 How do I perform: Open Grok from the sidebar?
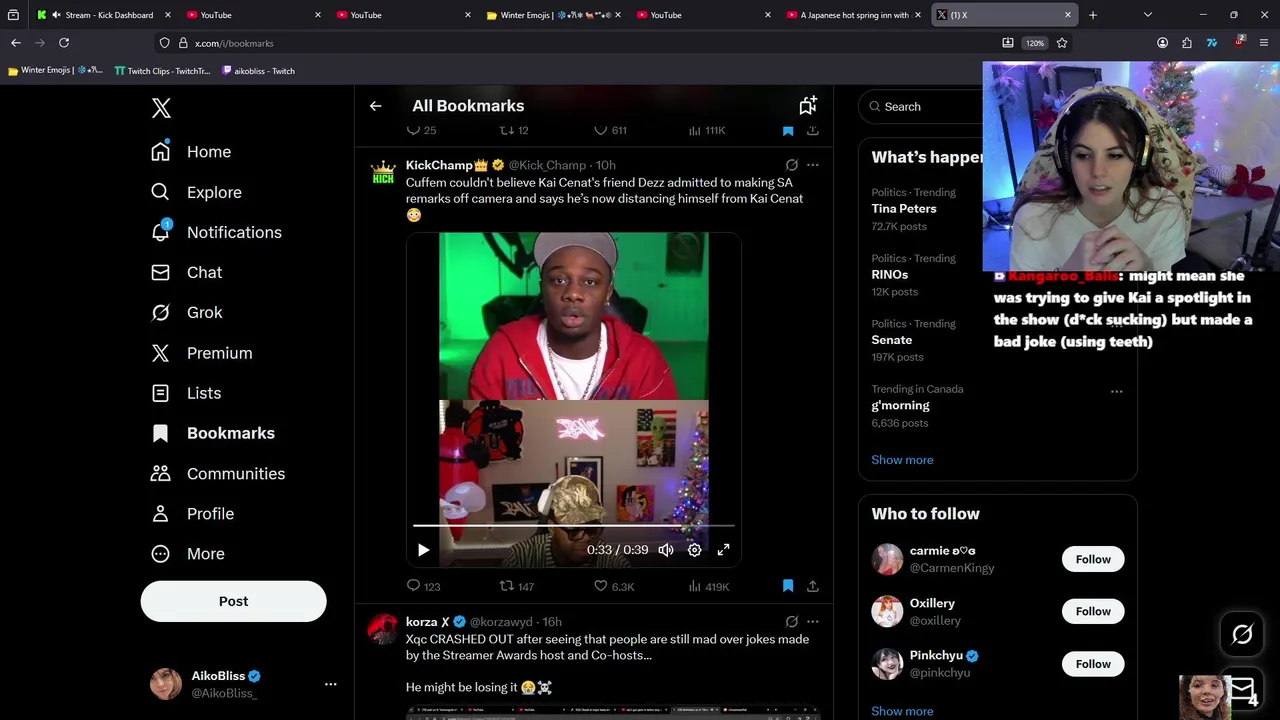(187, 312)
